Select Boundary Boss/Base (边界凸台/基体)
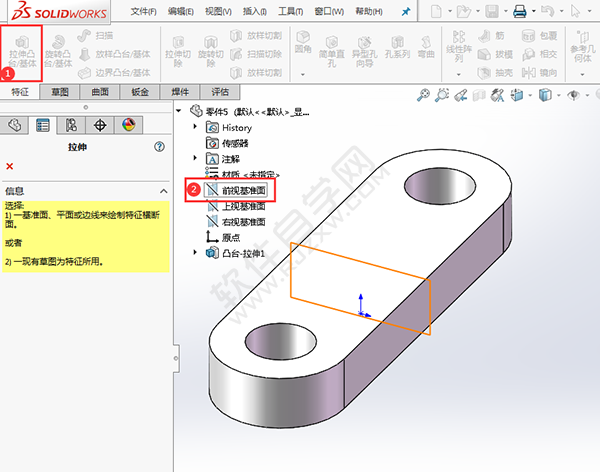The image size is (600, 472). click(114, 72)
